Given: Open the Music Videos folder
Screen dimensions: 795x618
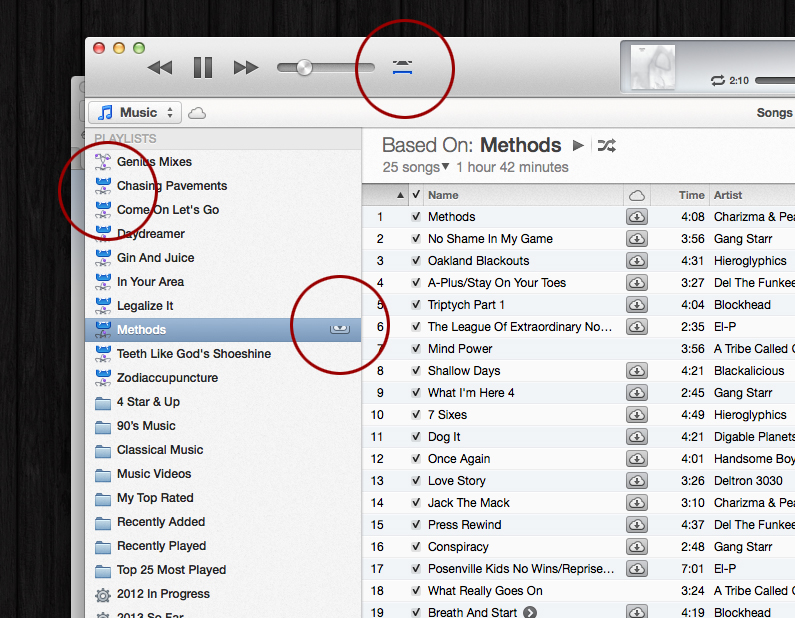Looking at the screenshot, I should [223, 474].
